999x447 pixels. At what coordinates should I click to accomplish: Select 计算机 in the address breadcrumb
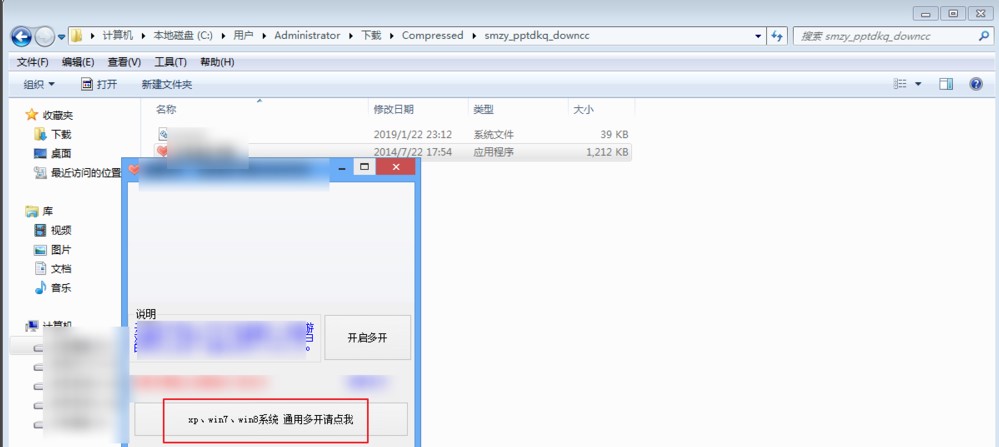point(118,36)
